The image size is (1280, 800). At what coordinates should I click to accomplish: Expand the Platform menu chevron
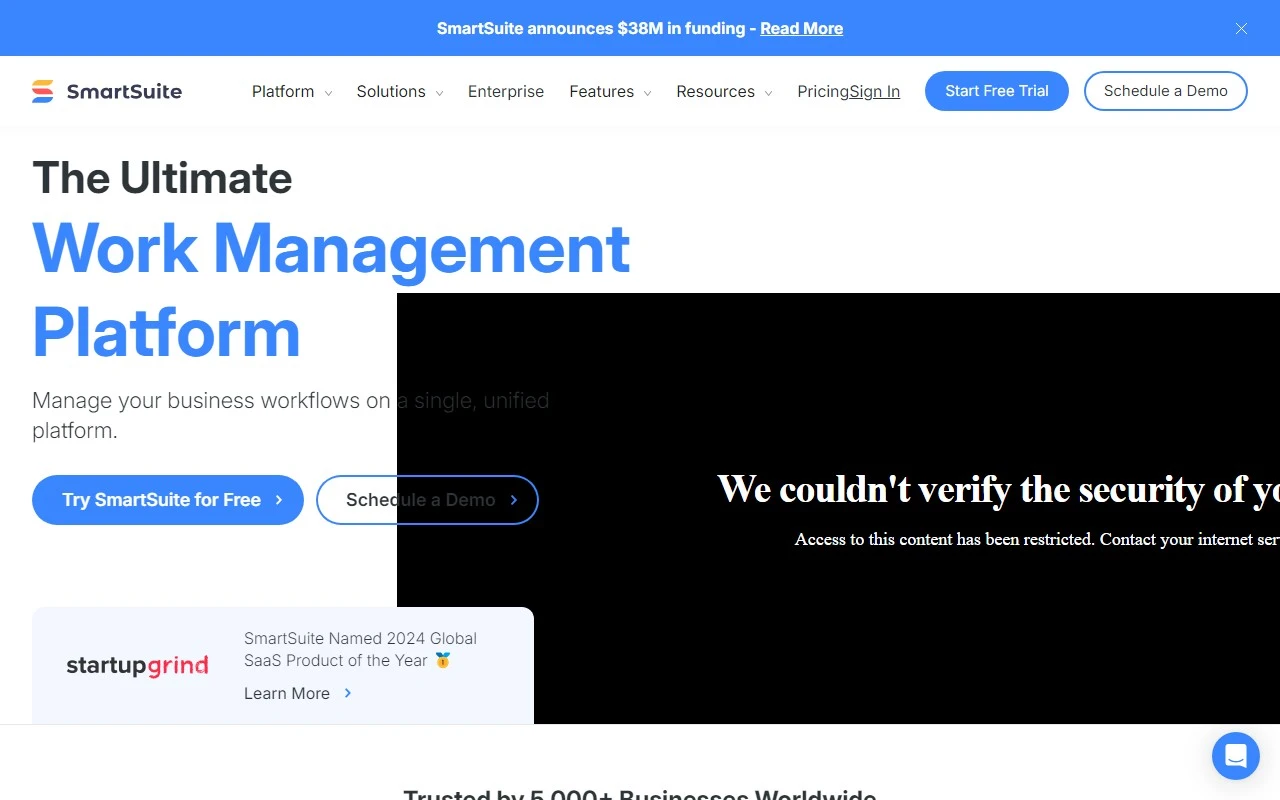pyautogui.click(x=328, y=93)
